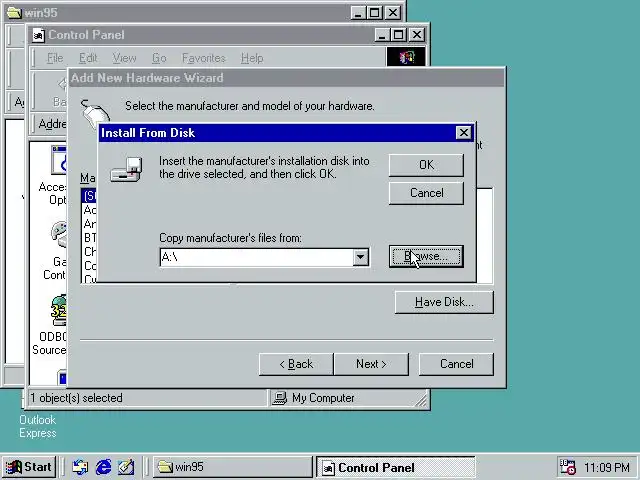Click OK in Install From Disk dialog
Image resolution: width=640 pixels, height=480 pixels.
[426, 165]
